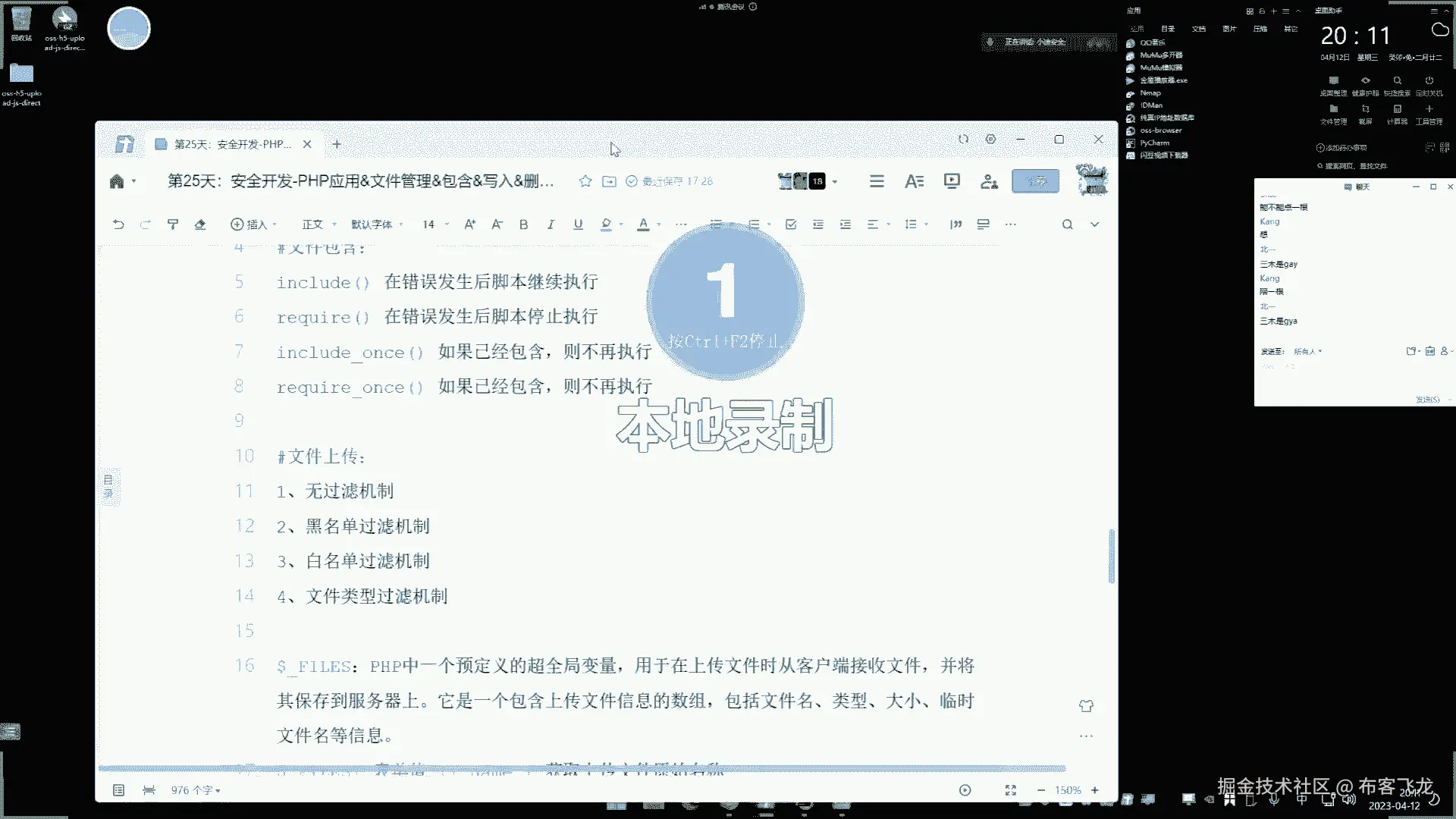Start presentation mode icon in header
The width and height of the screenshot is (1456, 819).
pos(952,181)
